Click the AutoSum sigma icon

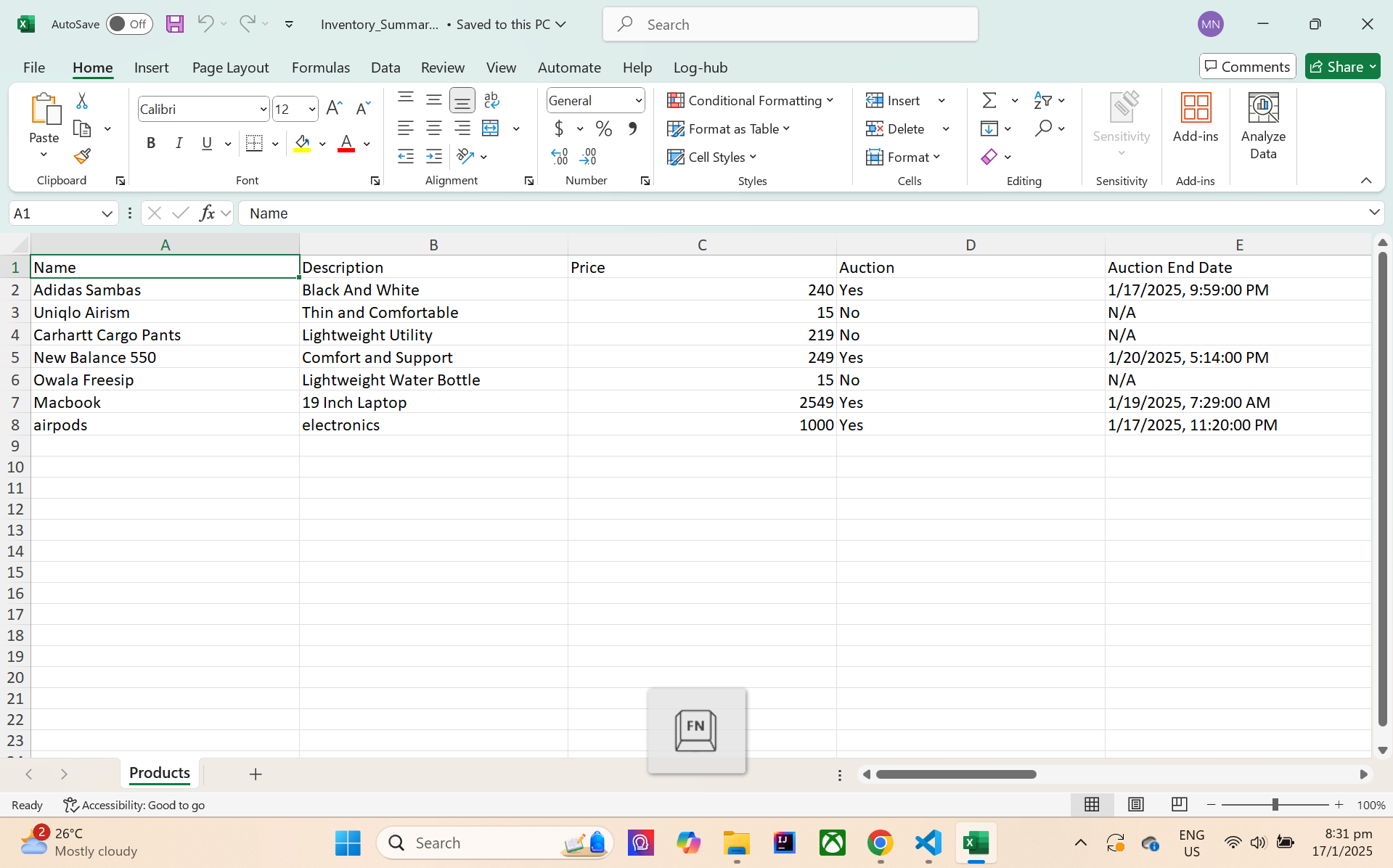[989, 100]
